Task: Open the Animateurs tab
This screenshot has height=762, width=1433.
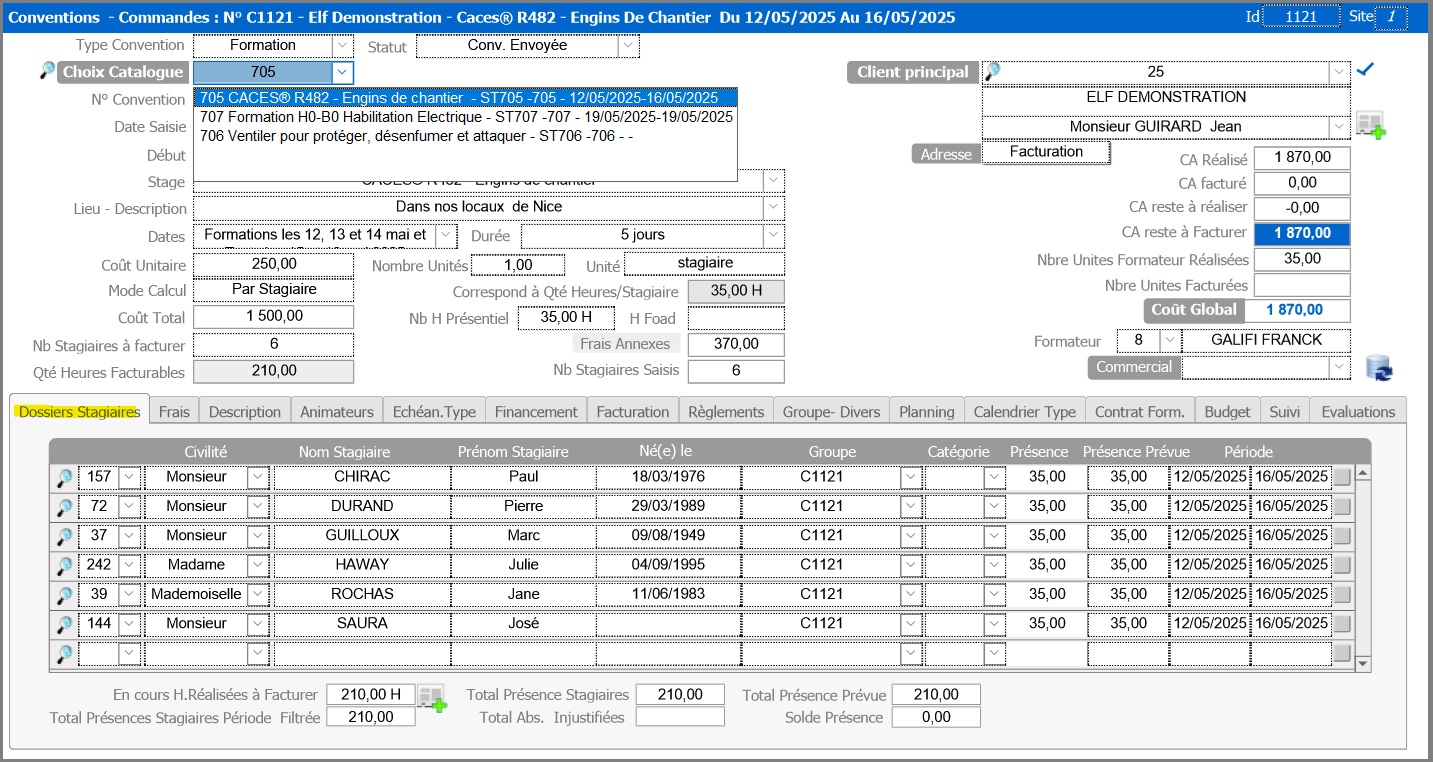Action: coord(337,411)
